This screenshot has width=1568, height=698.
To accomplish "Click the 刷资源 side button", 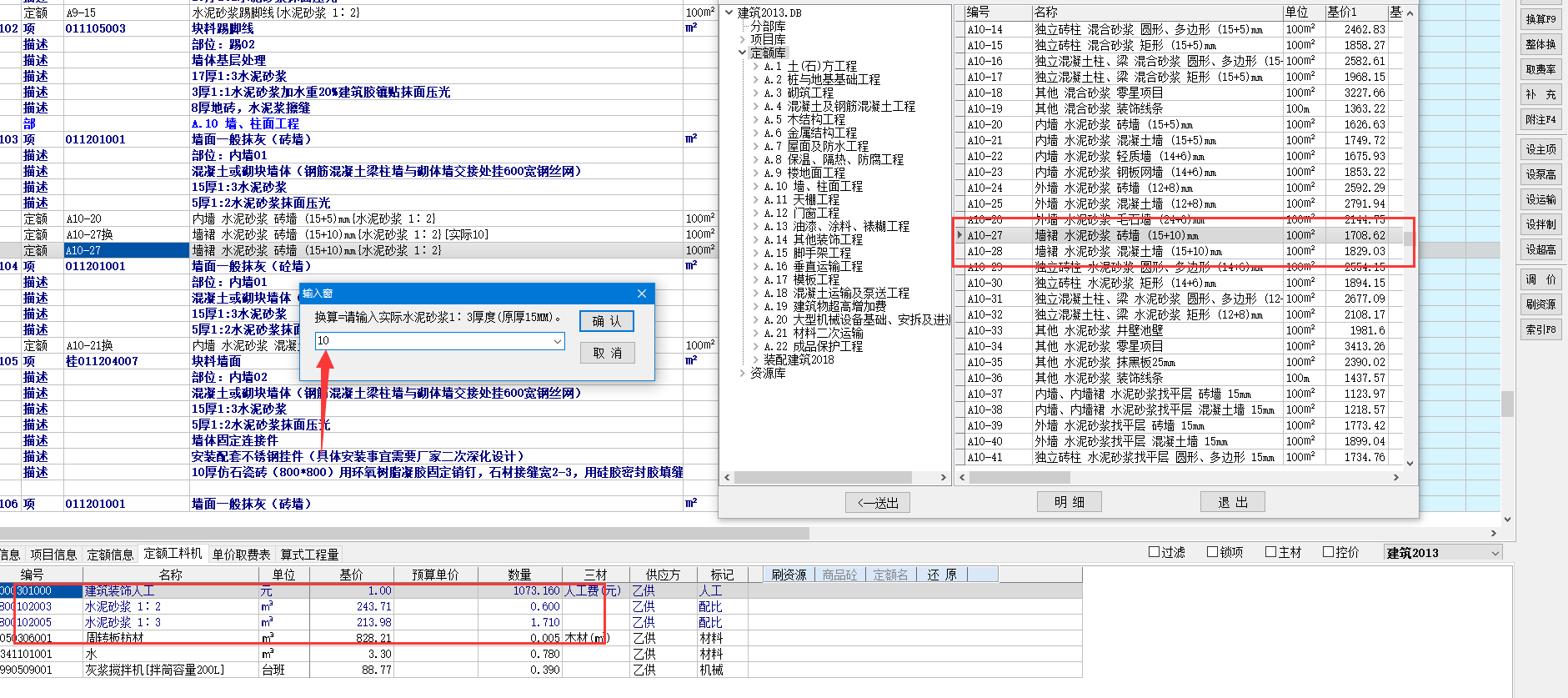I will [1540, 304].
